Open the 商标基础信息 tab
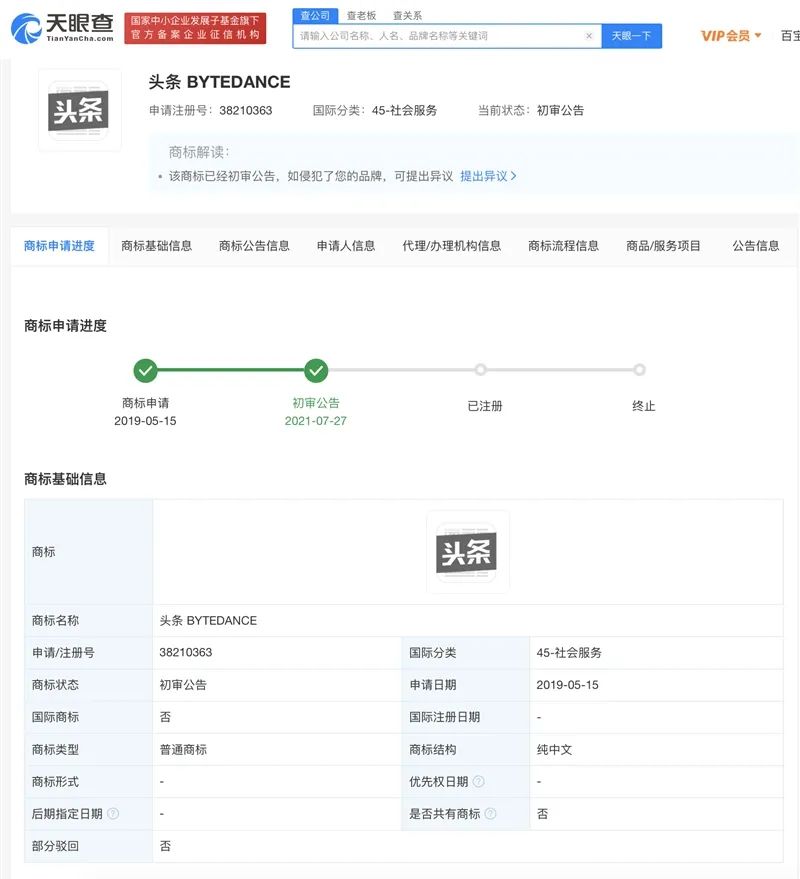Image resolution: width=800 pixels, height=879 pixels. (156, 246)
